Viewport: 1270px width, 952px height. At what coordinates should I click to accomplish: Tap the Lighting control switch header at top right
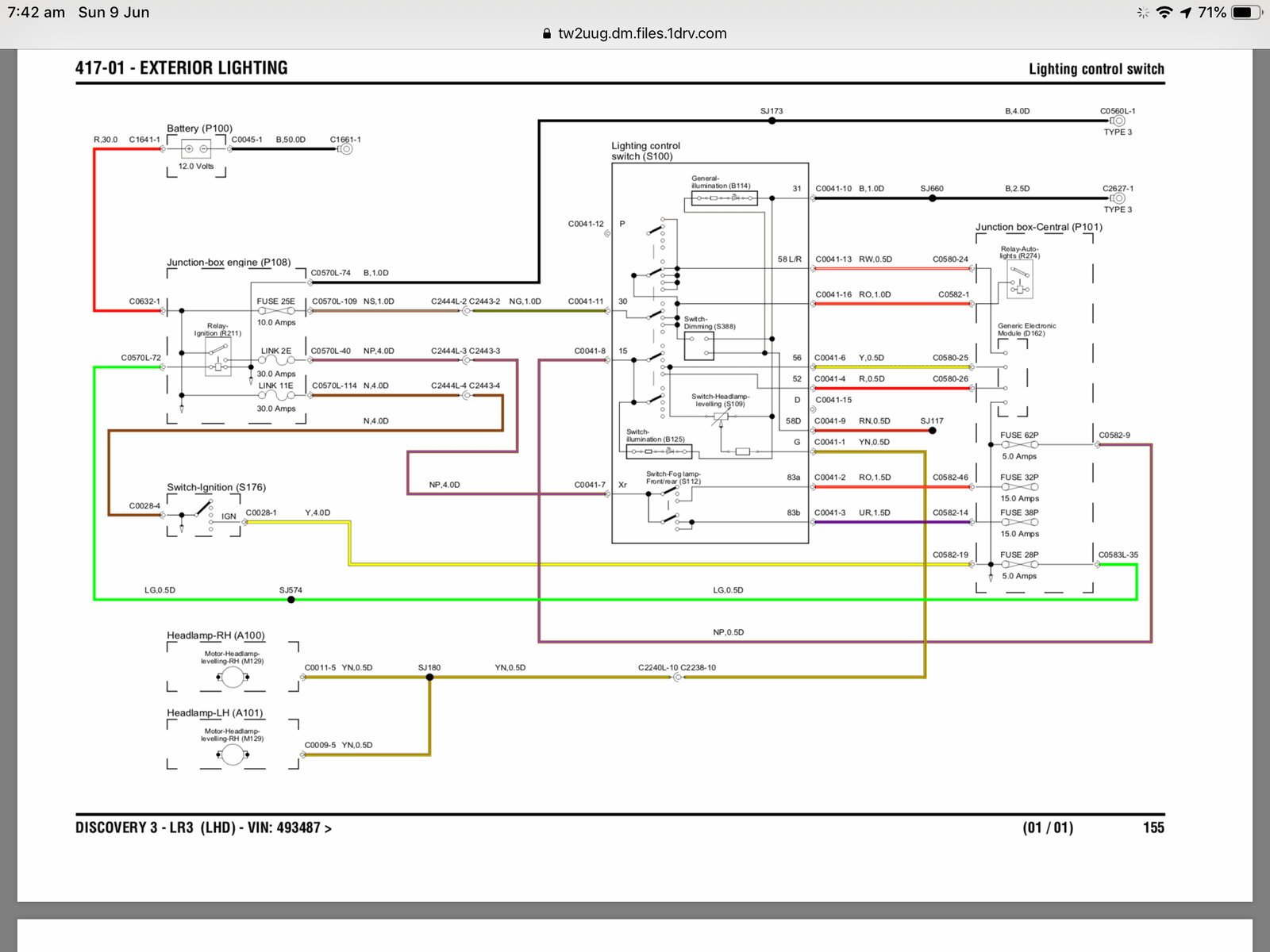(1096, 69)
